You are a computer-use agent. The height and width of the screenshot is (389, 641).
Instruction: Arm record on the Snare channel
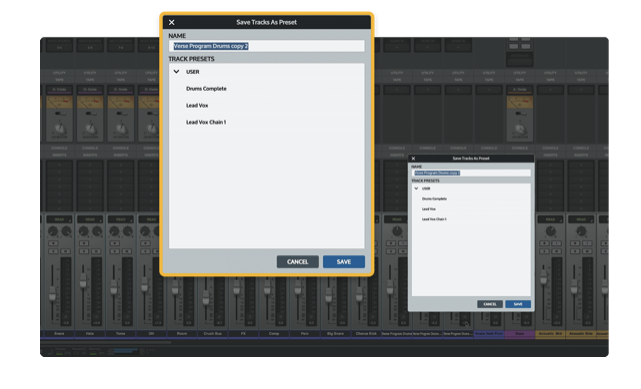(x=54, y=243)
